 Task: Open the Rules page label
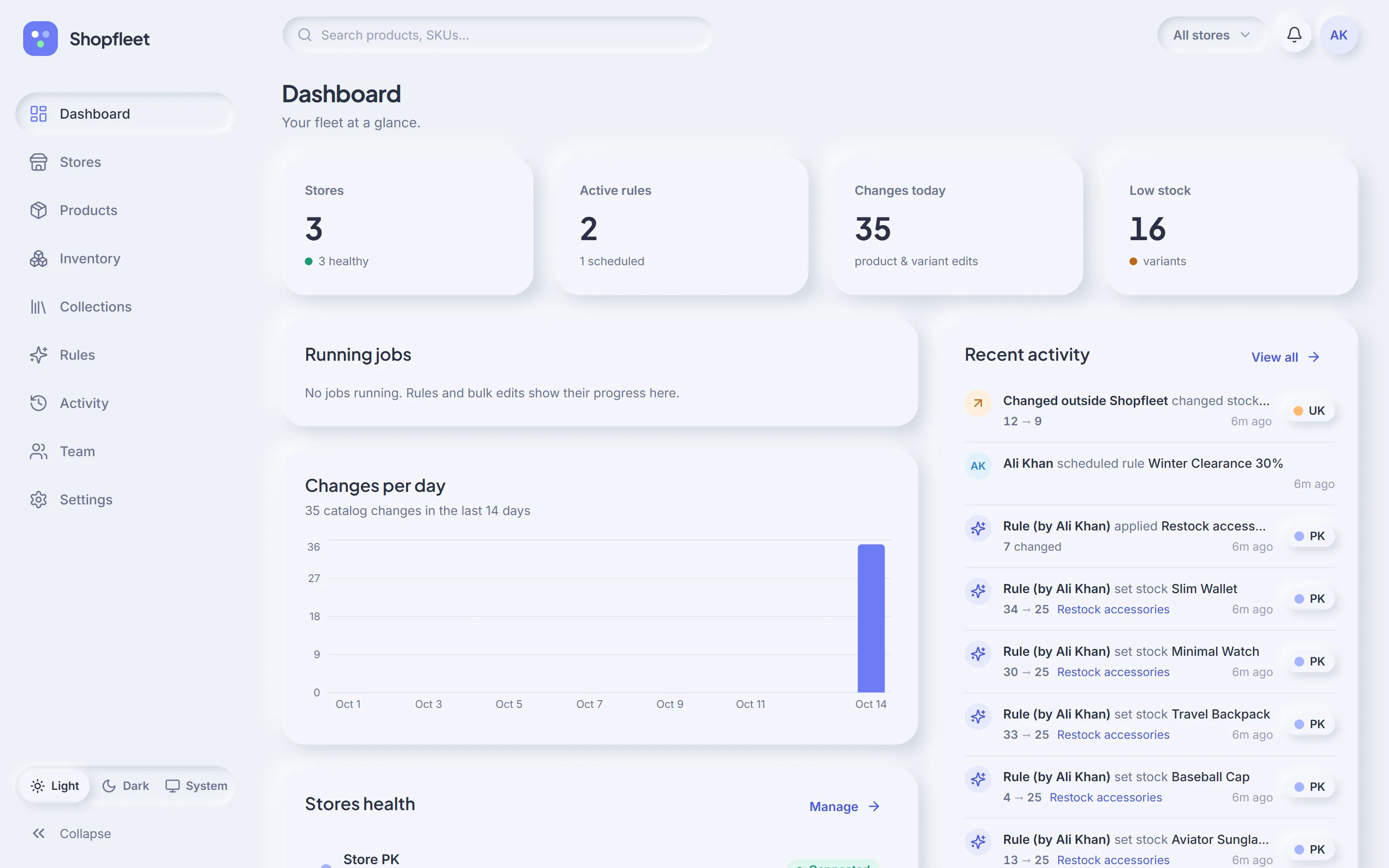pos(77,355)
